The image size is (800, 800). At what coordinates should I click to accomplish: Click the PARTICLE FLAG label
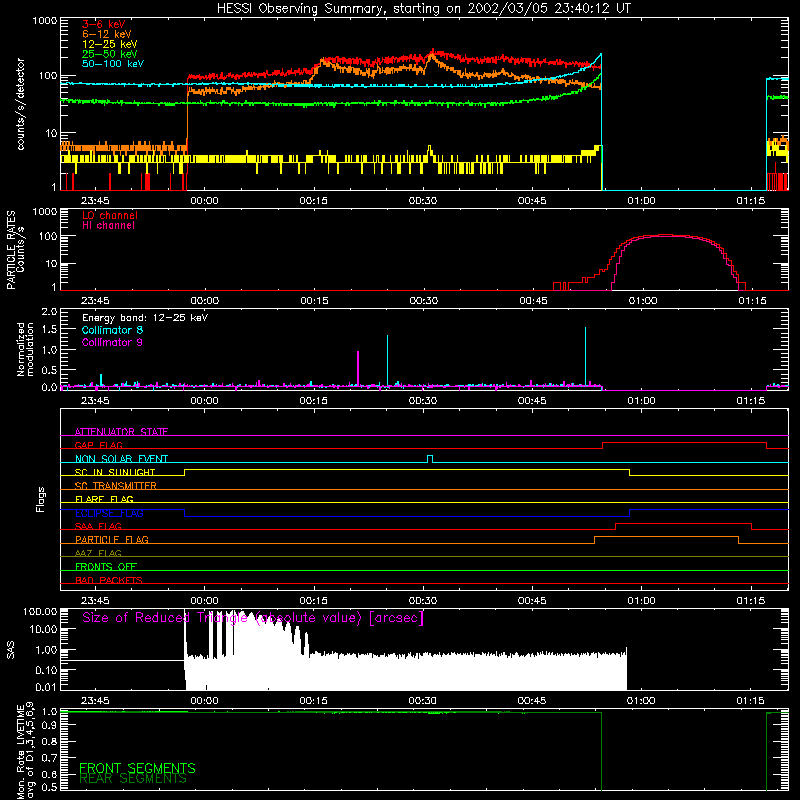click(x=112, y=539)
